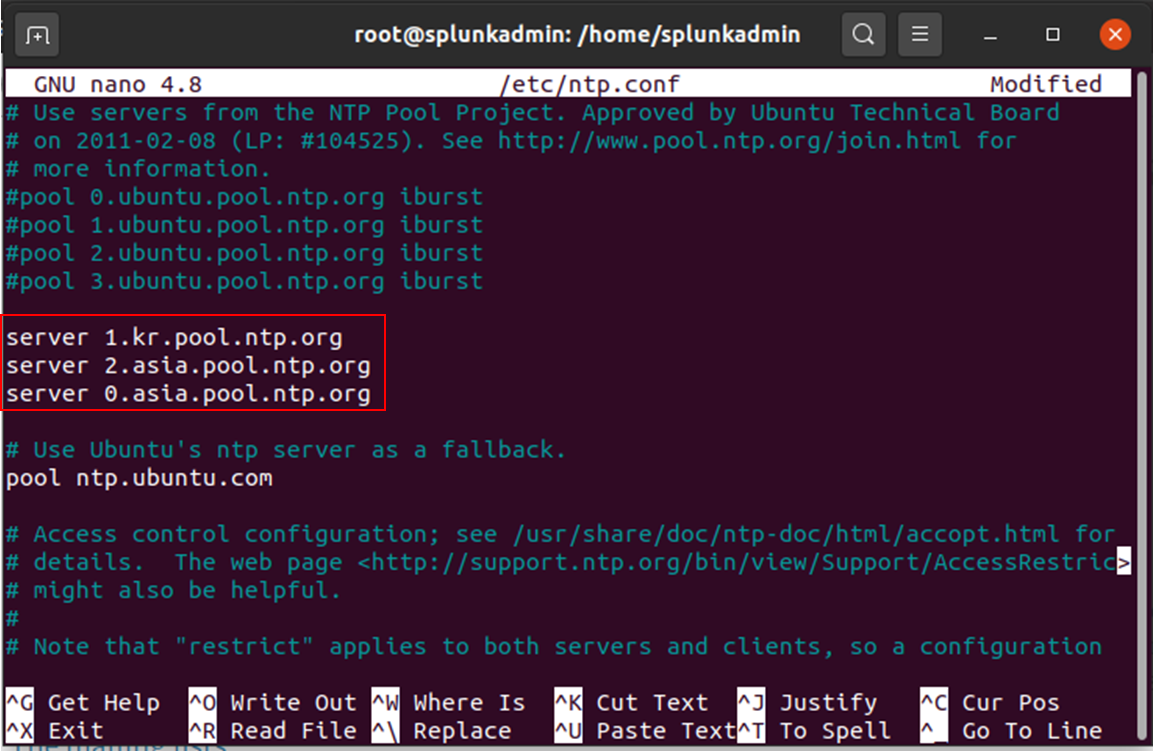This screenshot has width=1153, height=751.
Task: Click the '^W Where Is' shortcut
Action: pyautogui.click(x=449, y=702)
